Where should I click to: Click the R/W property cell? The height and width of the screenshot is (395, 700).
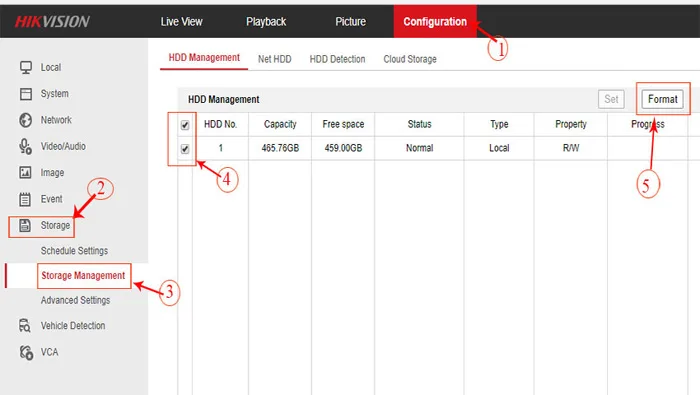[x=571, y=148]
